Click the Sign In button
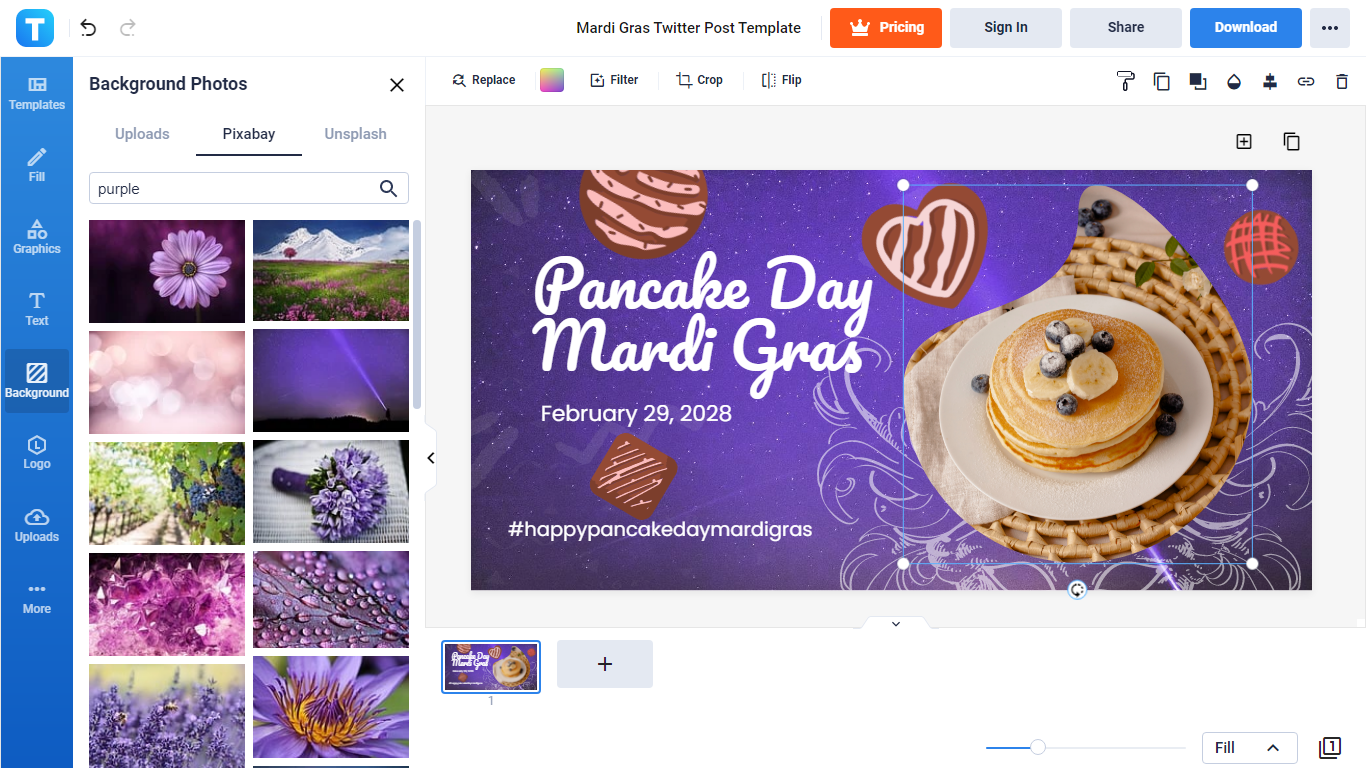The height and width of the screenshot is (768, 1366). tap(1005, 28)
